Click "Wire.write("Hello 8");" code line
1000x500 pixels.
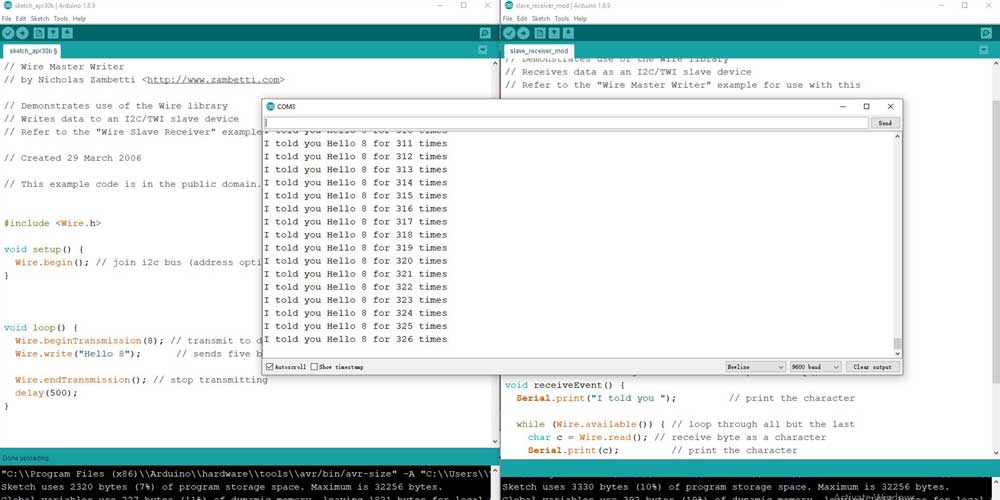pyautogui.click(x=78, y=354)
